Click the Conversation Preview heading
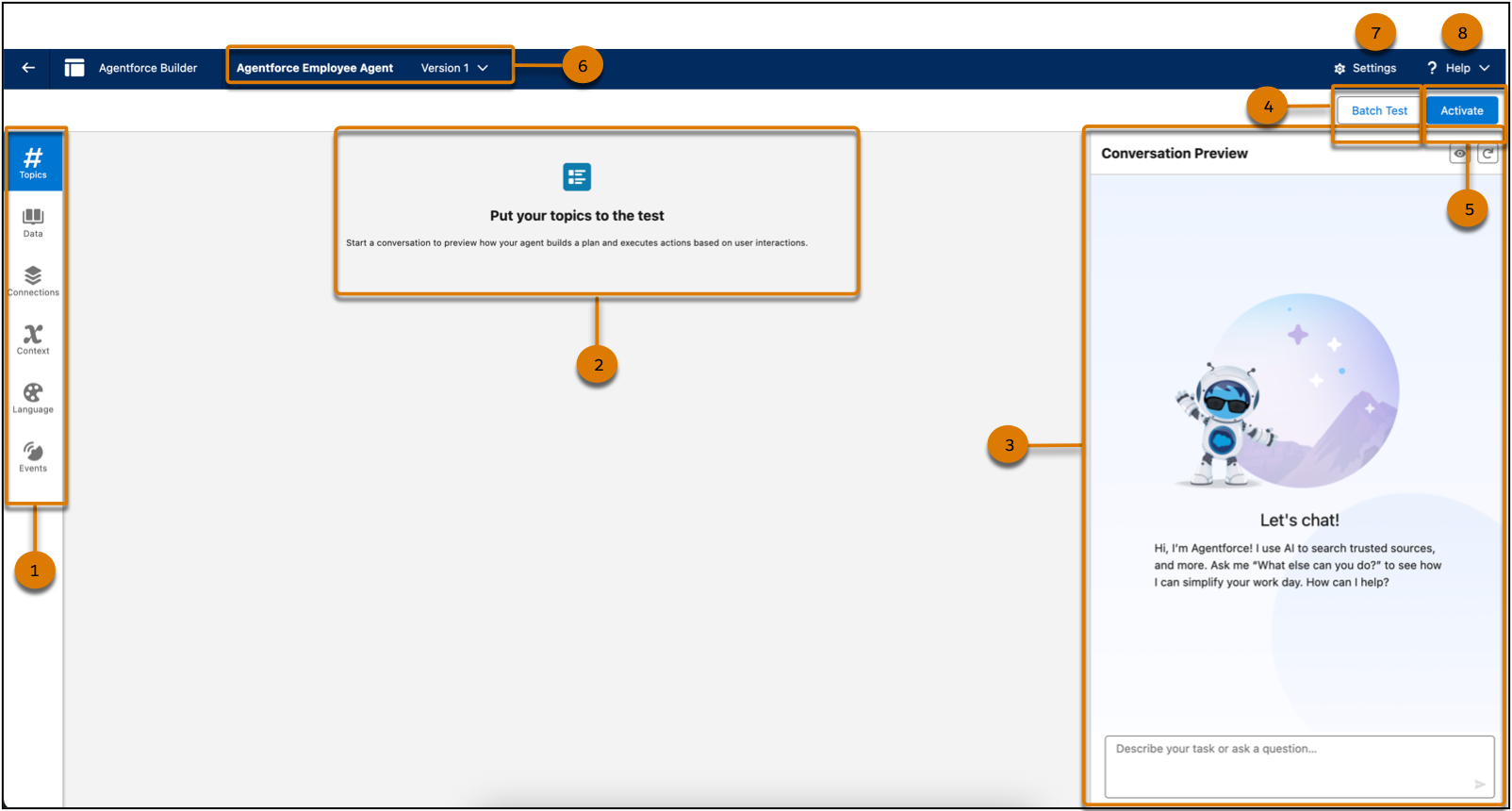 (1175, 154)
